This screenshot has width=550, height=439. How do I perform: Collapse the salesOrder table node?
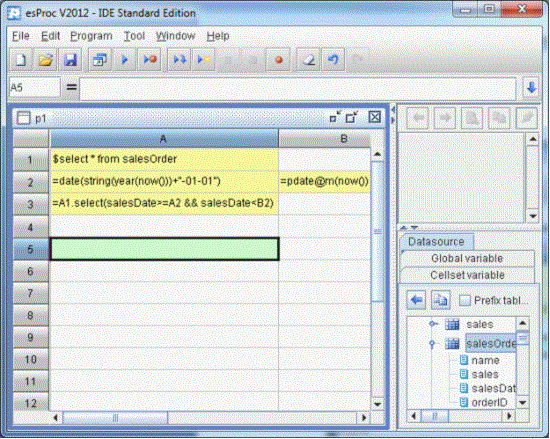click(x=432, y=344)
